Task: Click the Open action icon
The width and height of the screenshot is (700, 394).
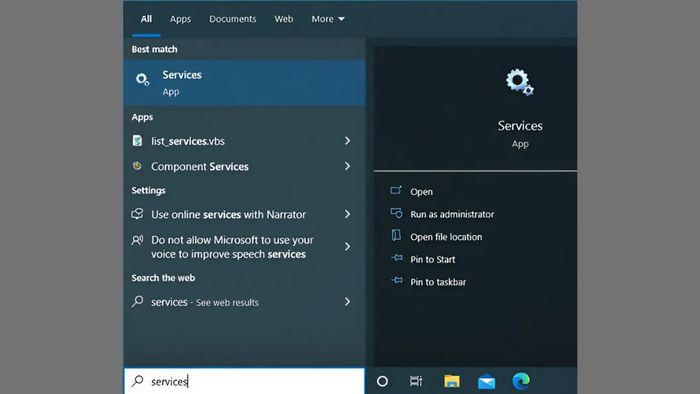Action: tap(396, 191)
